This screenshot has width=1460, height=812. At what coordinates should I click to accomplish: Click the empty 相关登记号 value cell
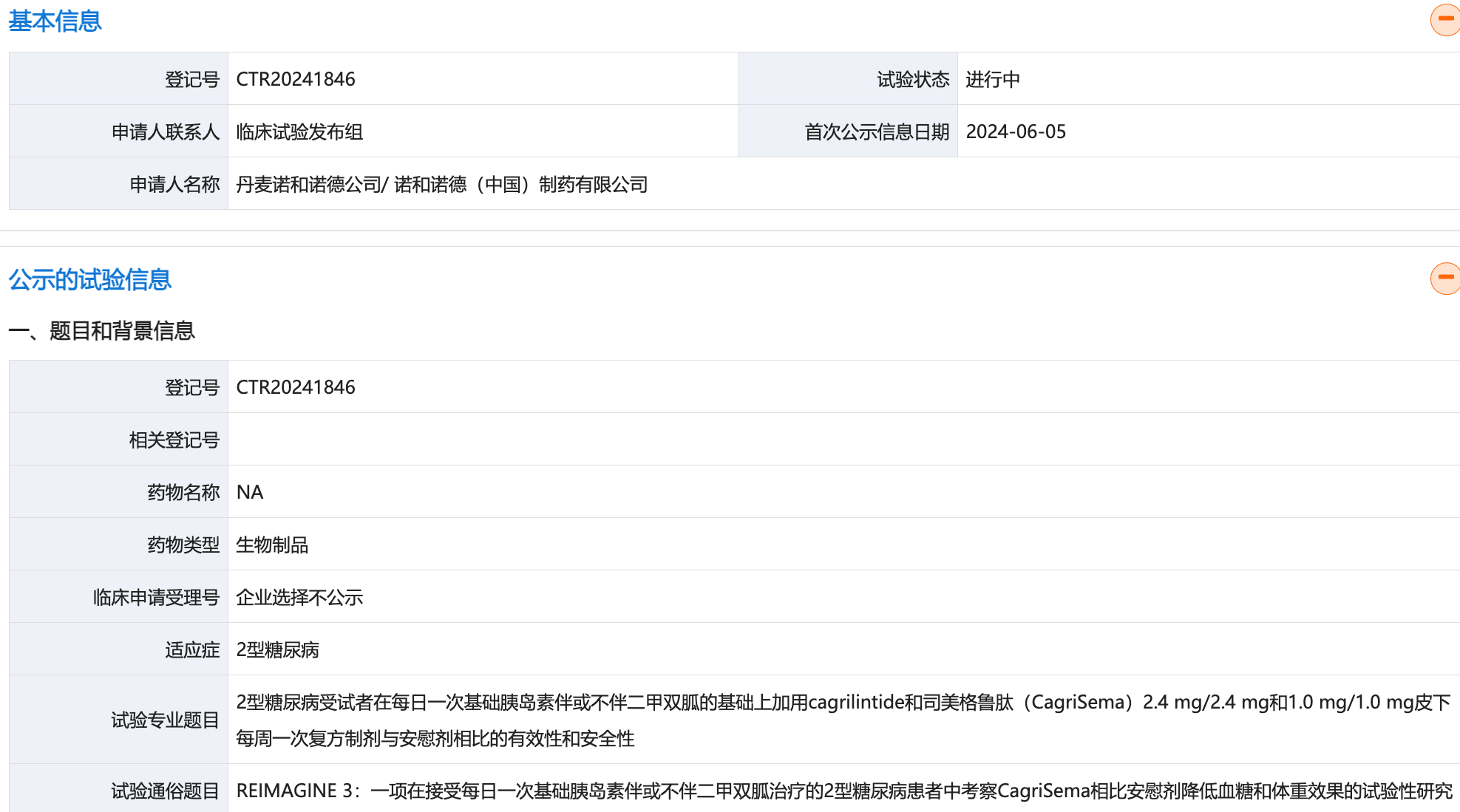tap(843, 439)
